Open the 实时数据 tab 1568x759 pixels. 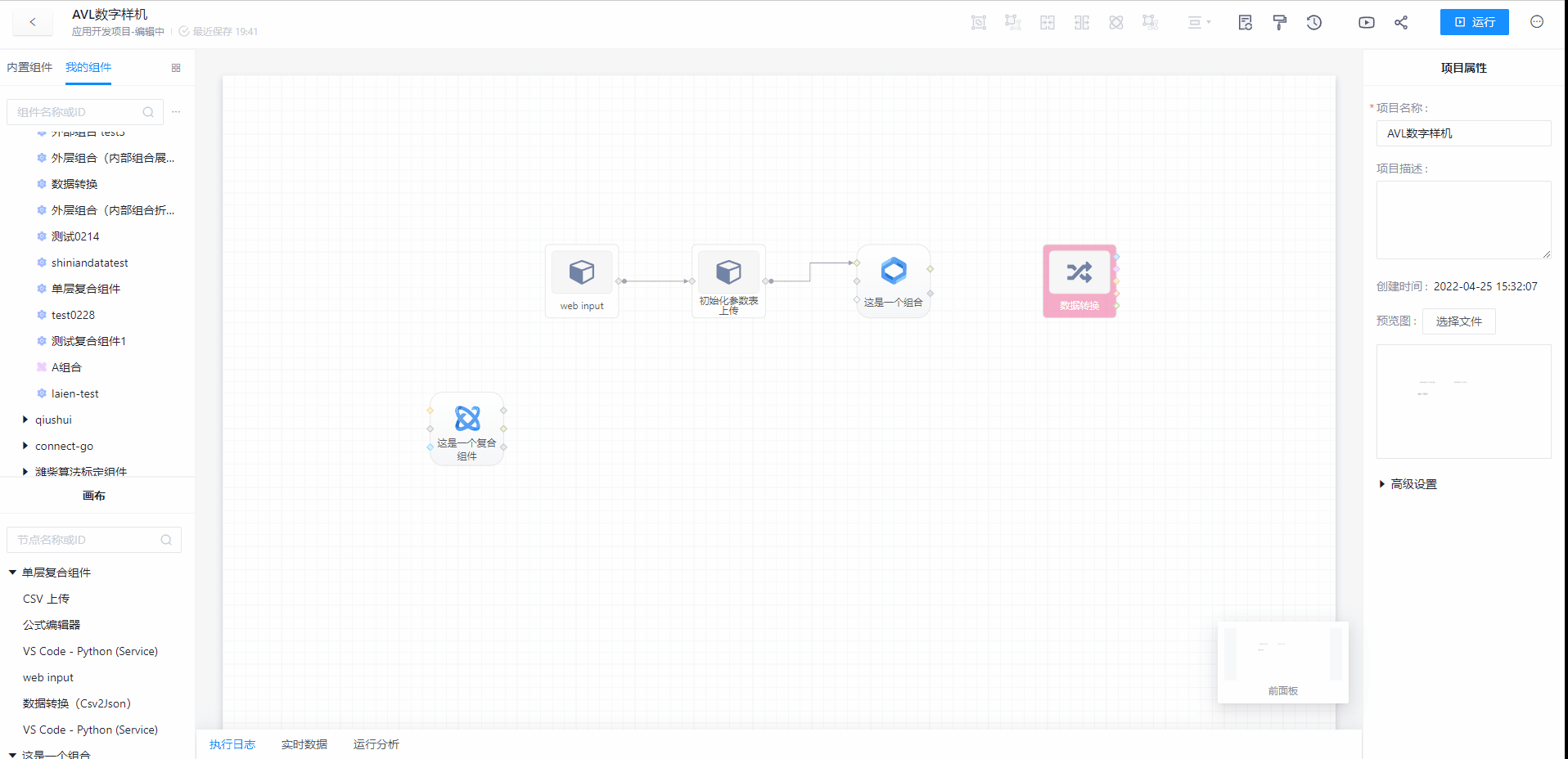pyautogui.click(x=304, y=744)
